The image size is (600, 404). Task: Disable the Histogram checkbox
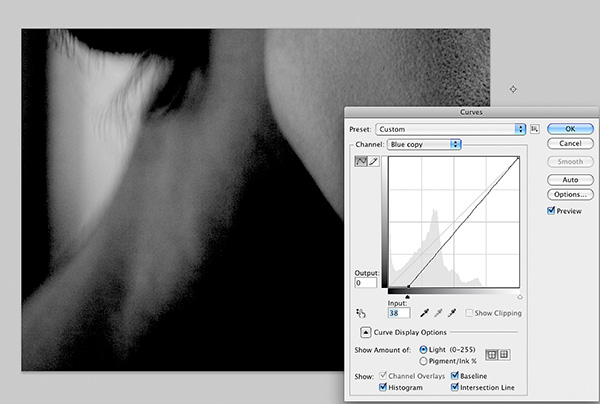[x=383, y=387]
